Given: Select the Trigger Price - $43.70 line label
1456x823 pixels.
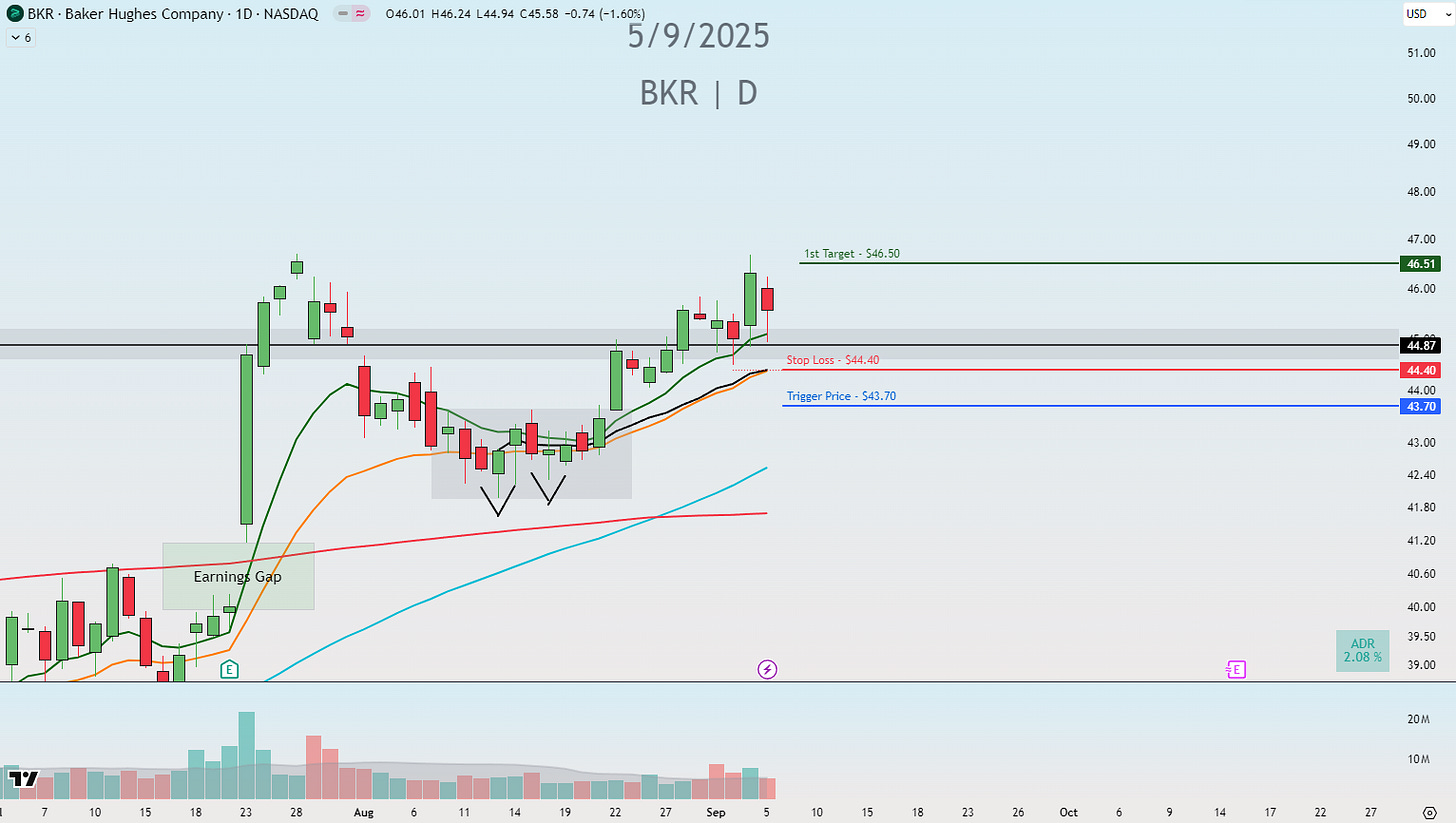Looking at the screenshot, I should click(841, 396).
